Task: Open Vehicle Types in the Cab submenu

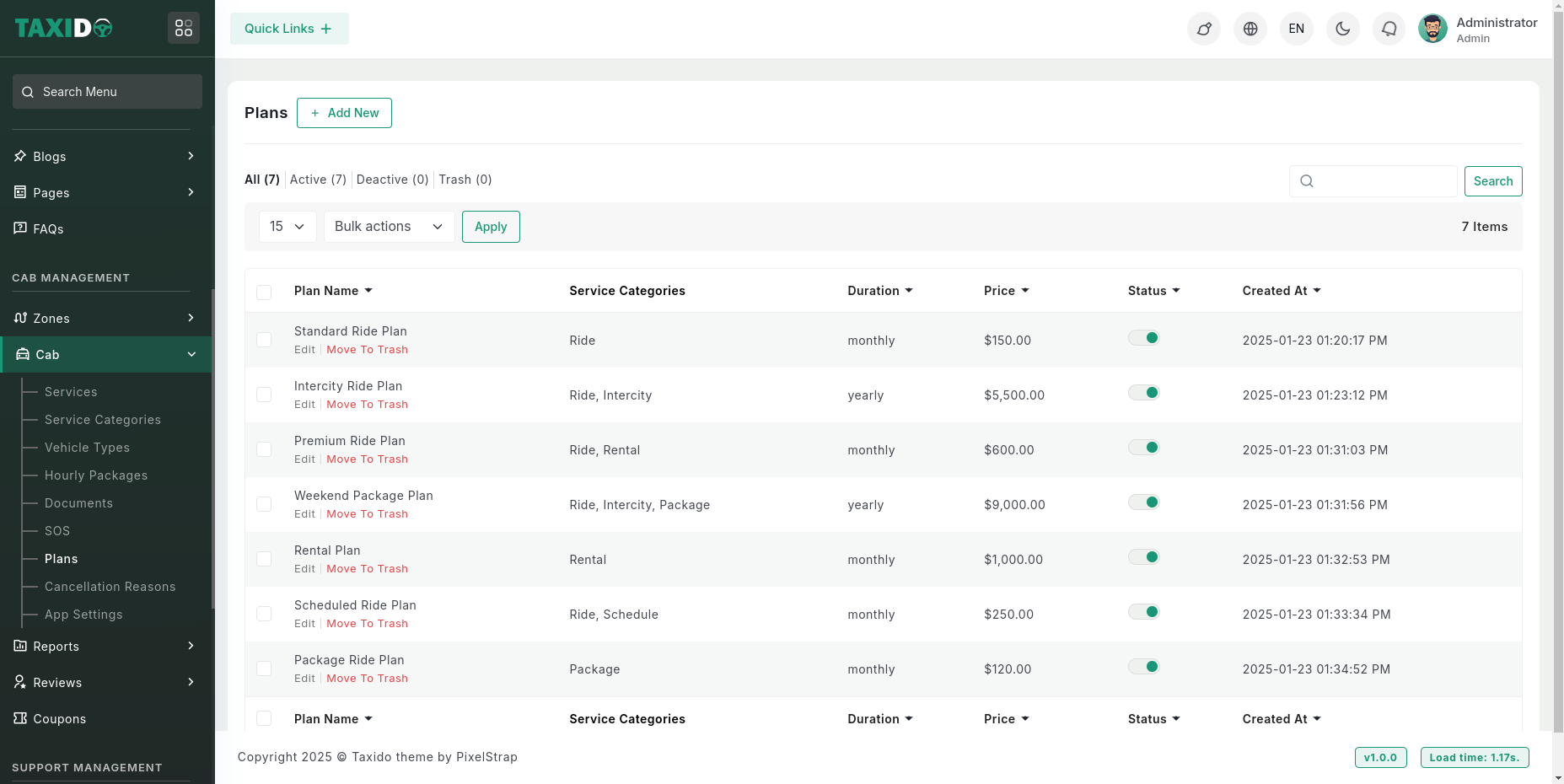Action: point(87,448)
